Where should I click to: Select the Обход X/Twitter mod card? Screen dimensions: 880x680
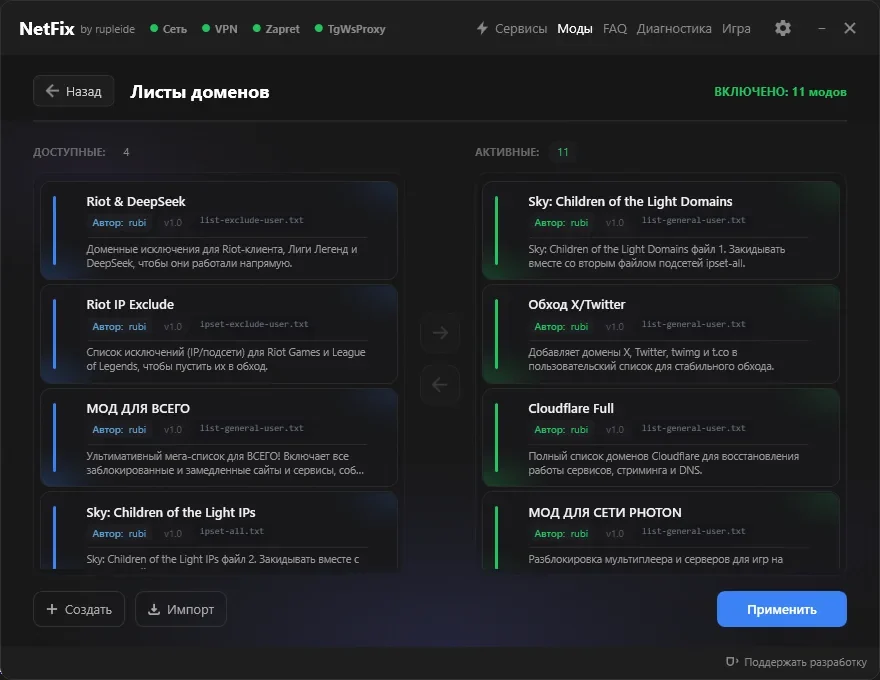pos(661,334)
